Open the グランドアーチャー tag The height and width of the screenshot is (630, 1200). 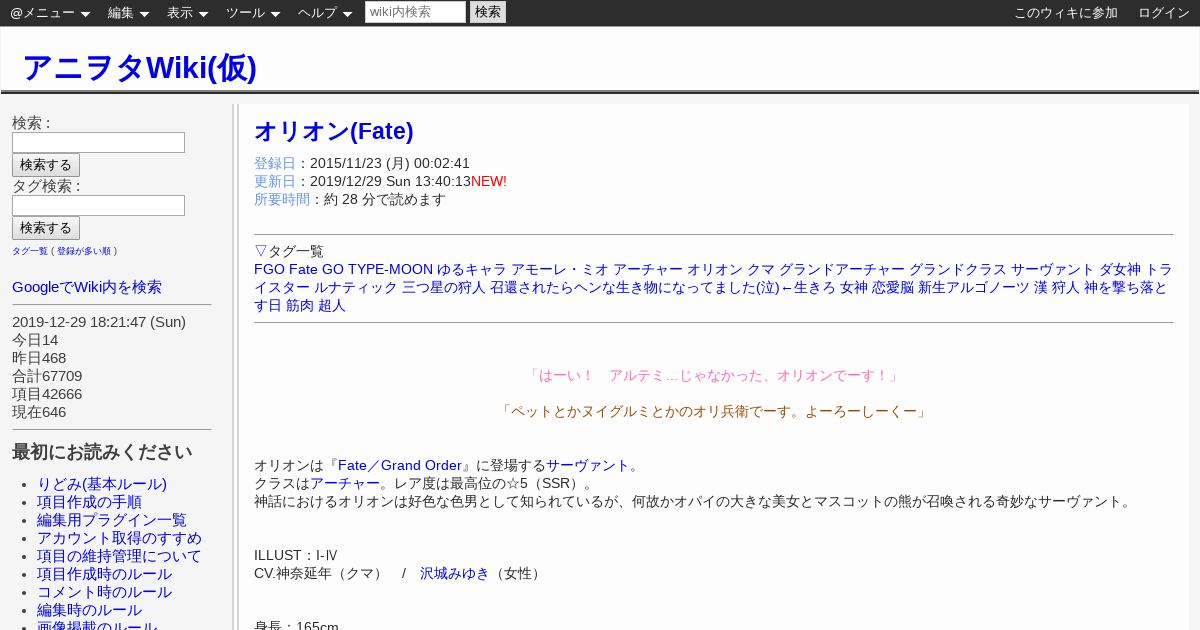pos(842,269)
